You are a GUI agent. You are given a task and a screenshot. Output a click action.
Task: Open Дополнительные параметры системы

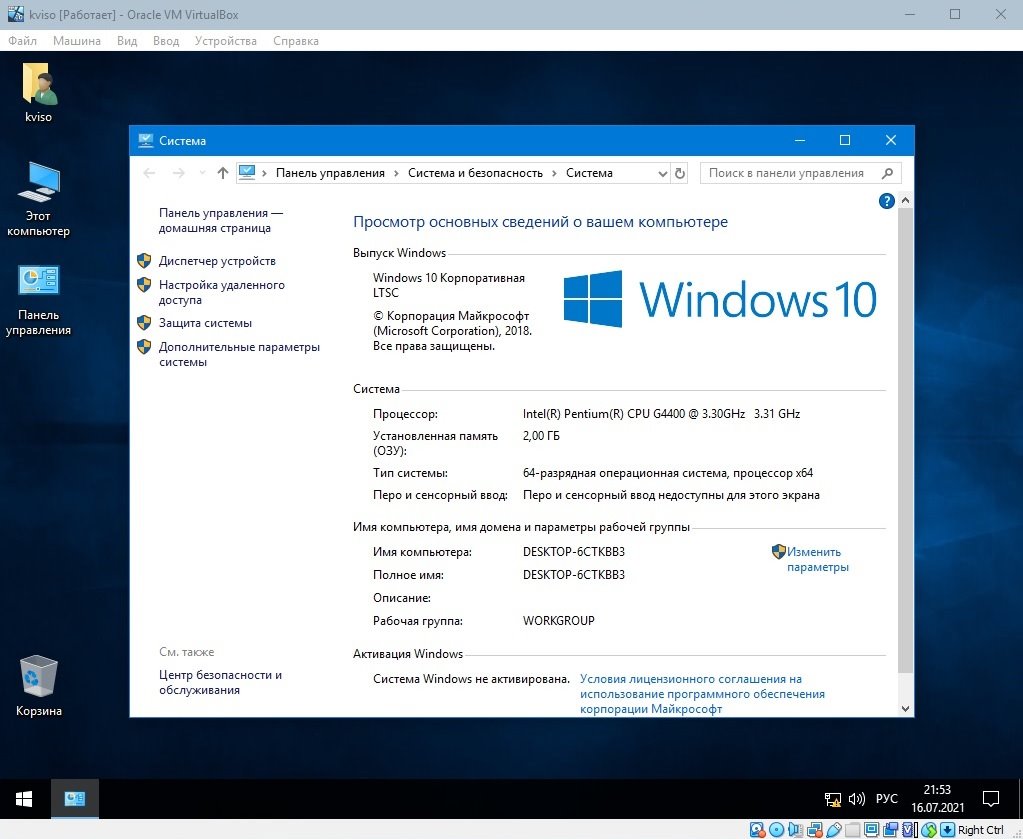click(239, 354)
